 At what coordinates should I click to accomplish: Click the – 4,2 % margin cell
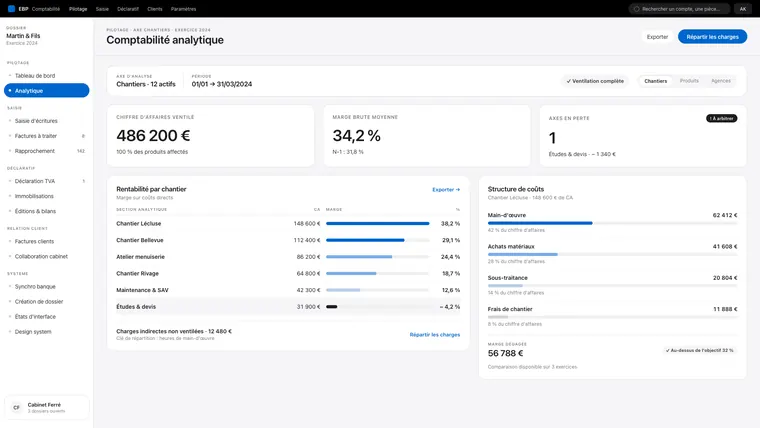pos(450,307)
